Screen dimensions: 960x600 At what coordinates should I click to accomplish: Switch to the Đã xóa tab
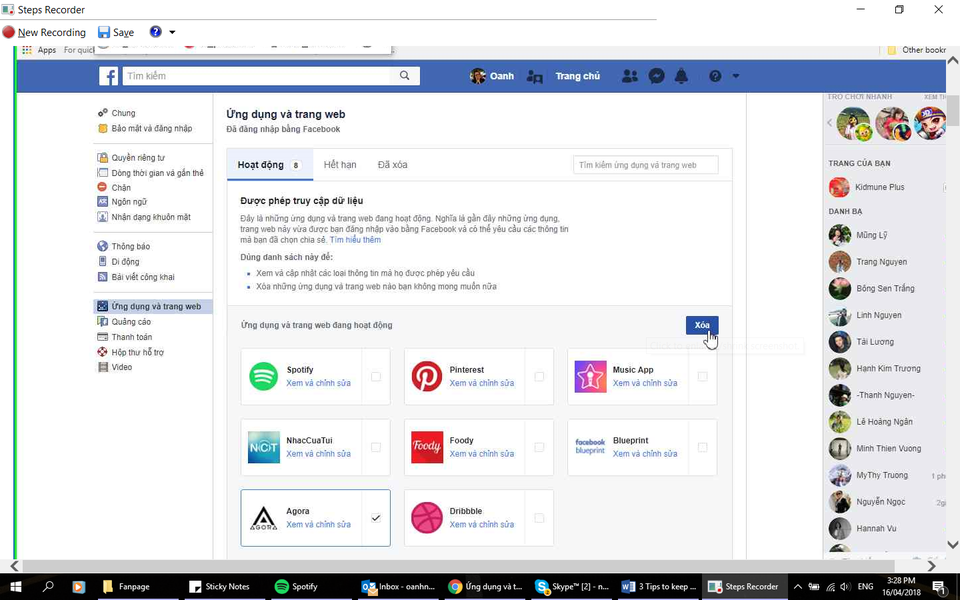392,164
